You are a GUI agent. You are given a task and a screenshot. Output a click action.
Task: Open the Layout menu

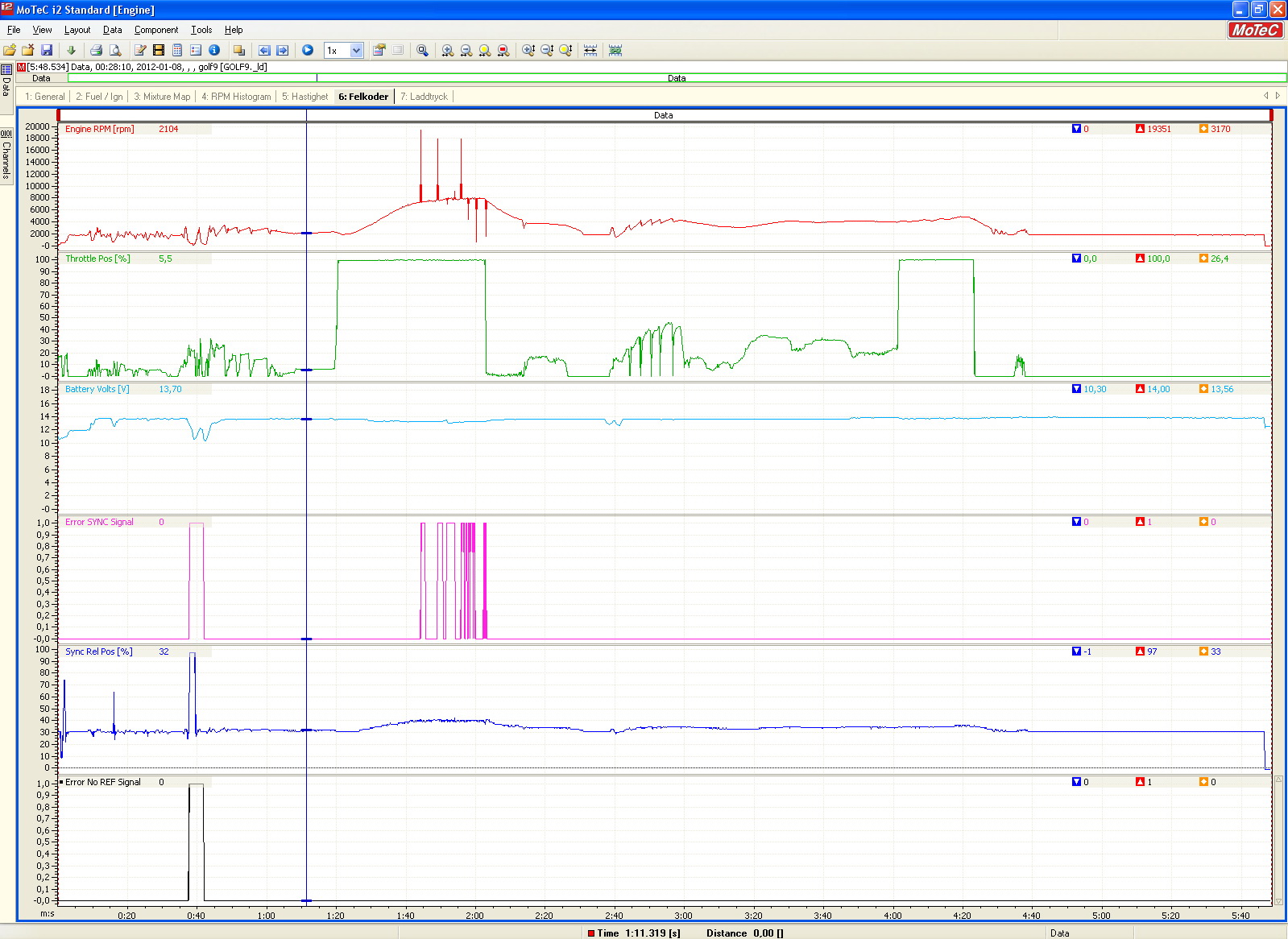pos(77,30)
